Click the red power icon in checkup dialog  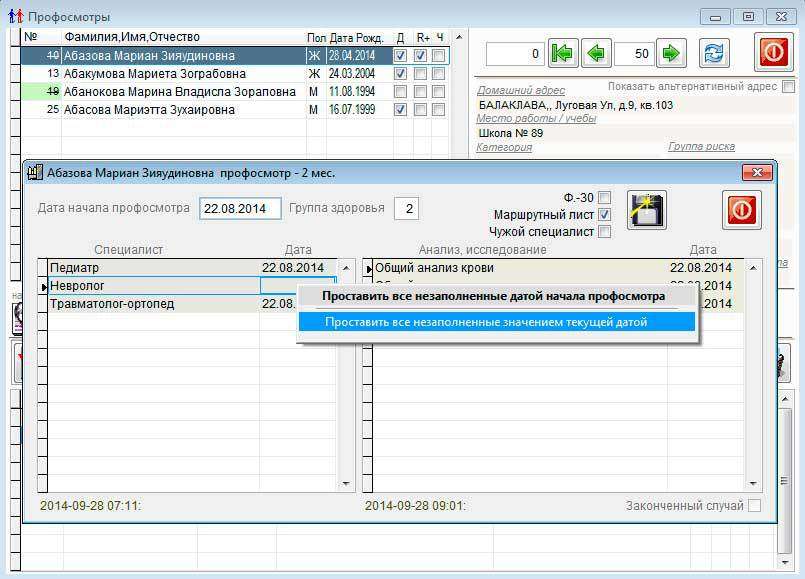pos(741,211)
